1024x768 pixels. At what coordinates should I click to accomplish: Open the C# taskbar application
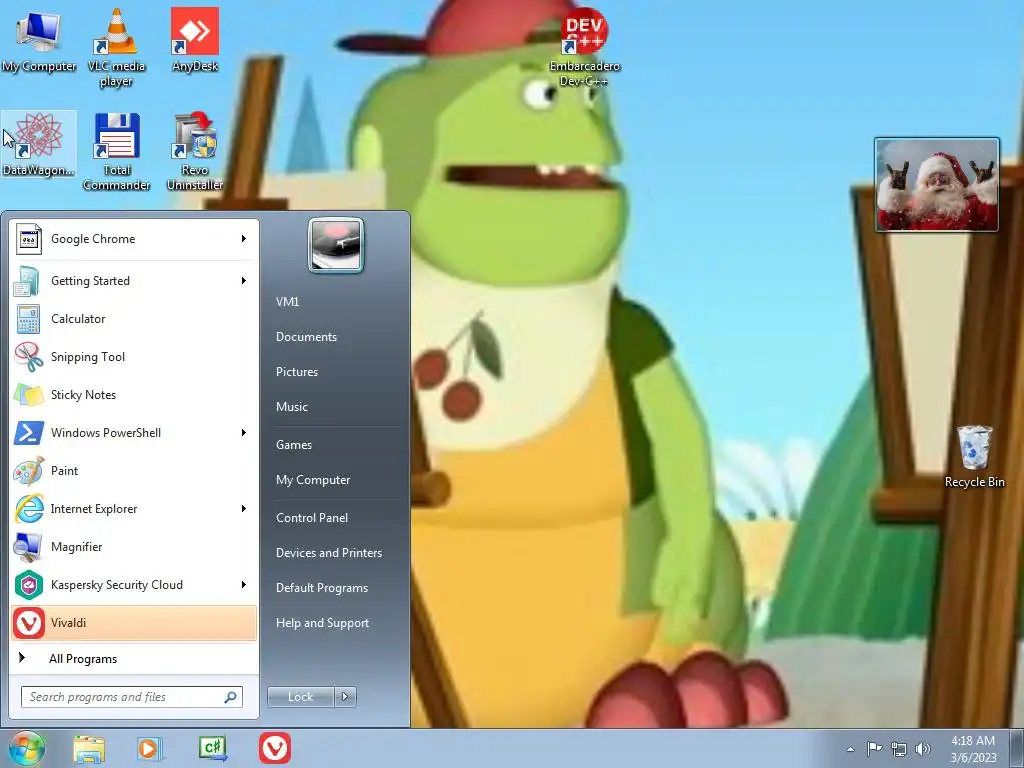212,748
